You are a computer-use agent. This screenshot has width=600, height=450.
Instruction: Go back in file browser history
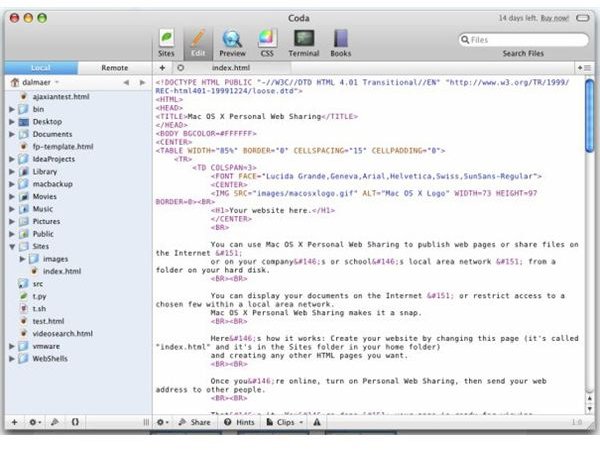[126, 82]
